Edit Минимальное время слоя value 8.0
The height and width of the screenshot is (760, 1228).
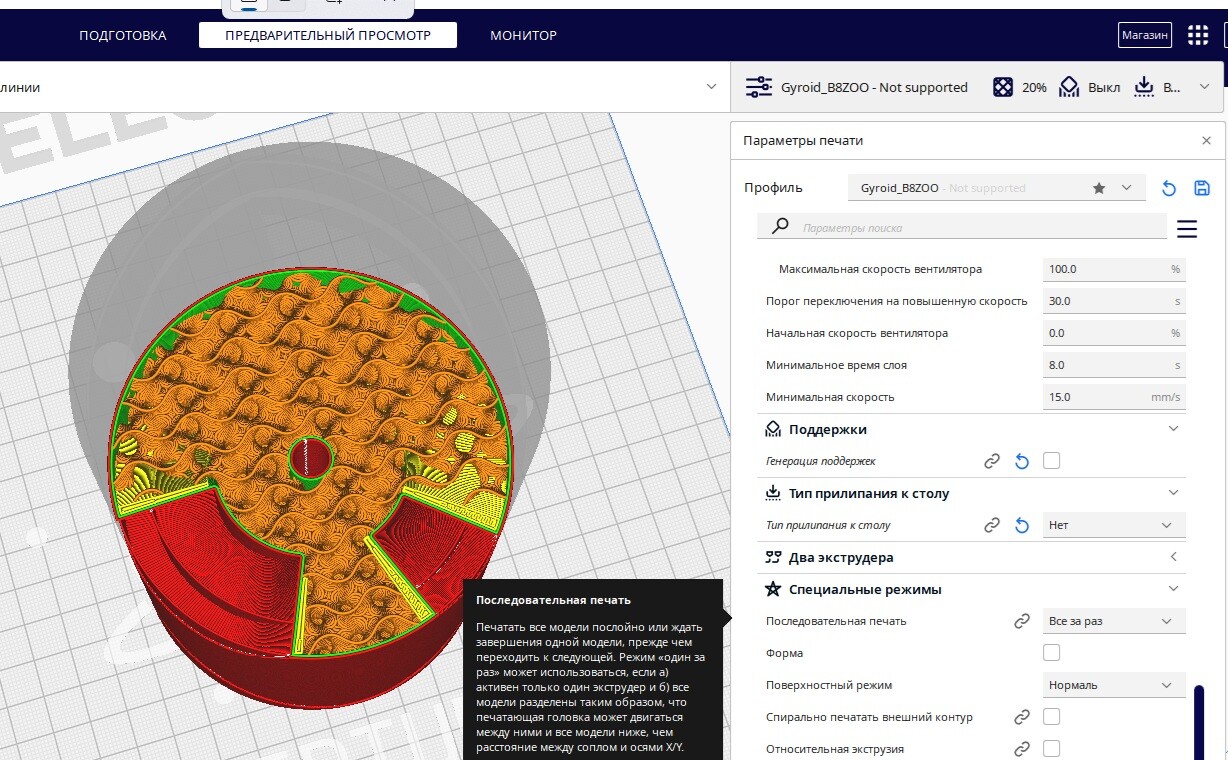tap(1114, 365)
